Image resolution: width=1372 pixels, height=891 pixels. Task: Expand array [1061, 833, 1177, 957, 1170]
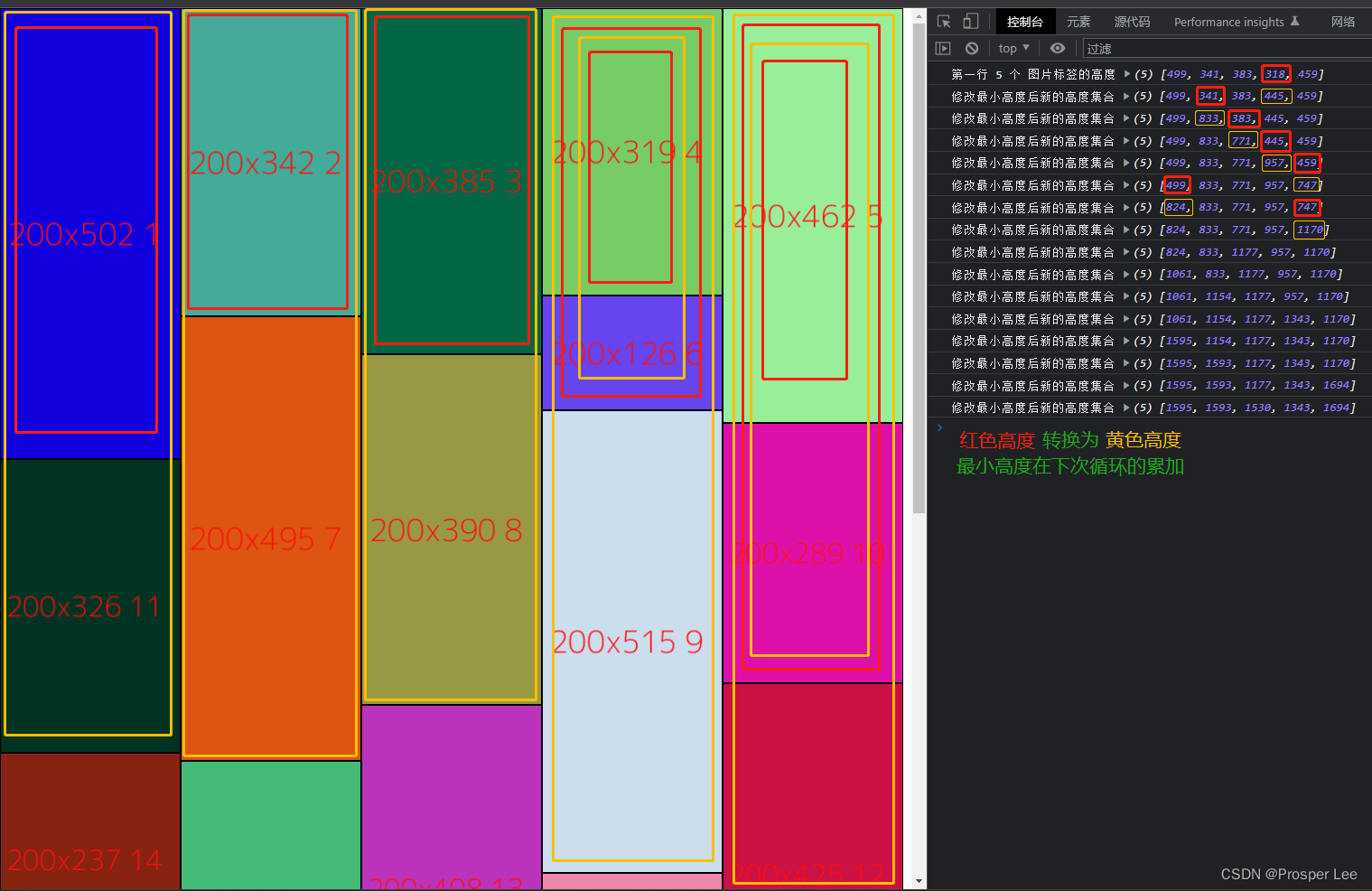coord(1127,274)
